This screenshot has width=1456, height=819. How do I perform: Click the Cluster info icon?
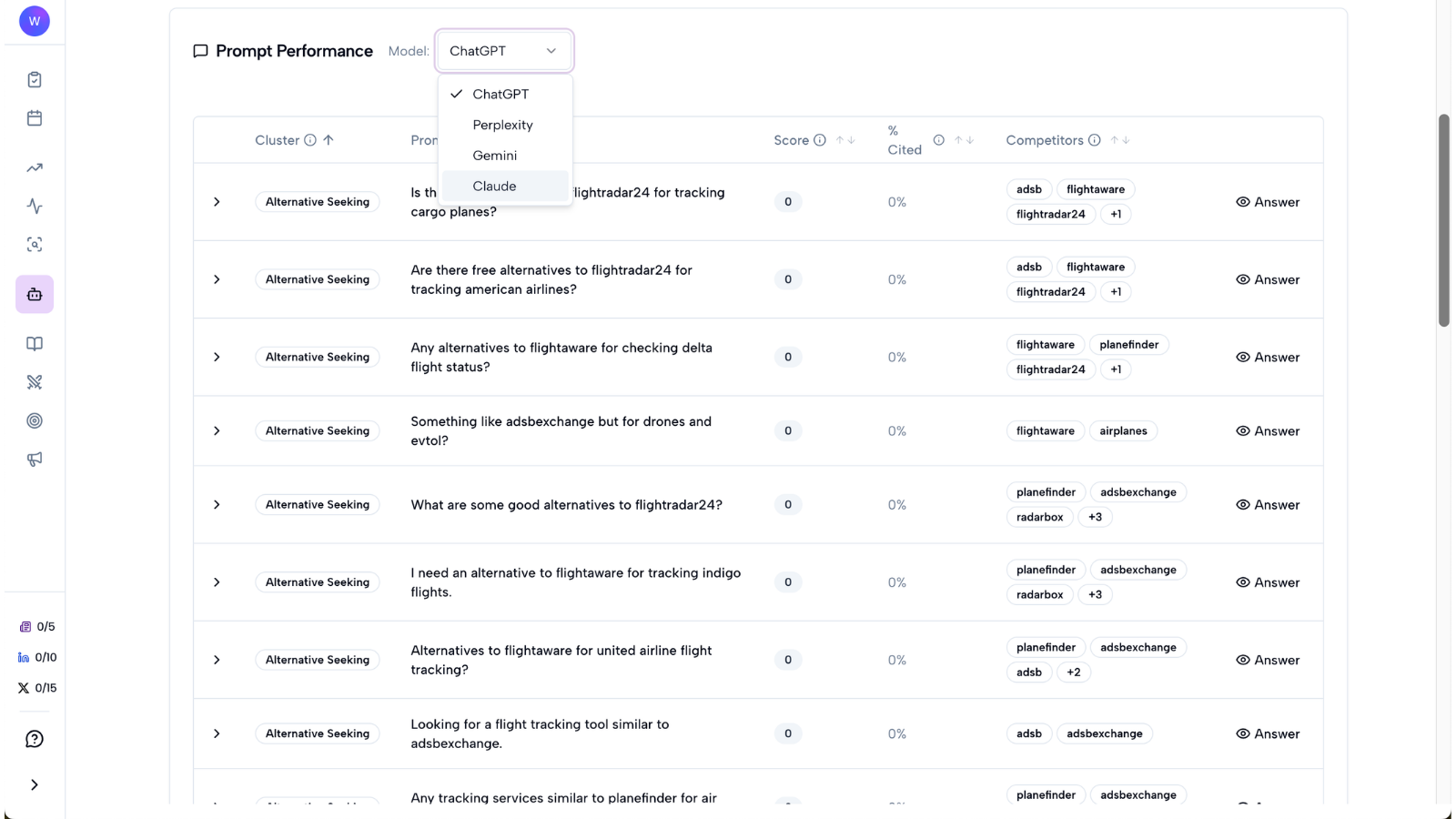(310, 140)
